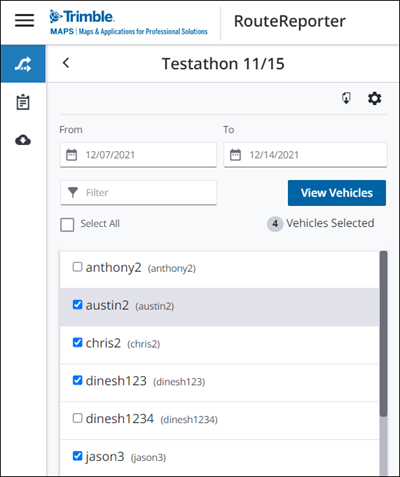Open the reports clipboard sidebar icon
The width and height of the screenshot is (400, 477).
[23, 102]
